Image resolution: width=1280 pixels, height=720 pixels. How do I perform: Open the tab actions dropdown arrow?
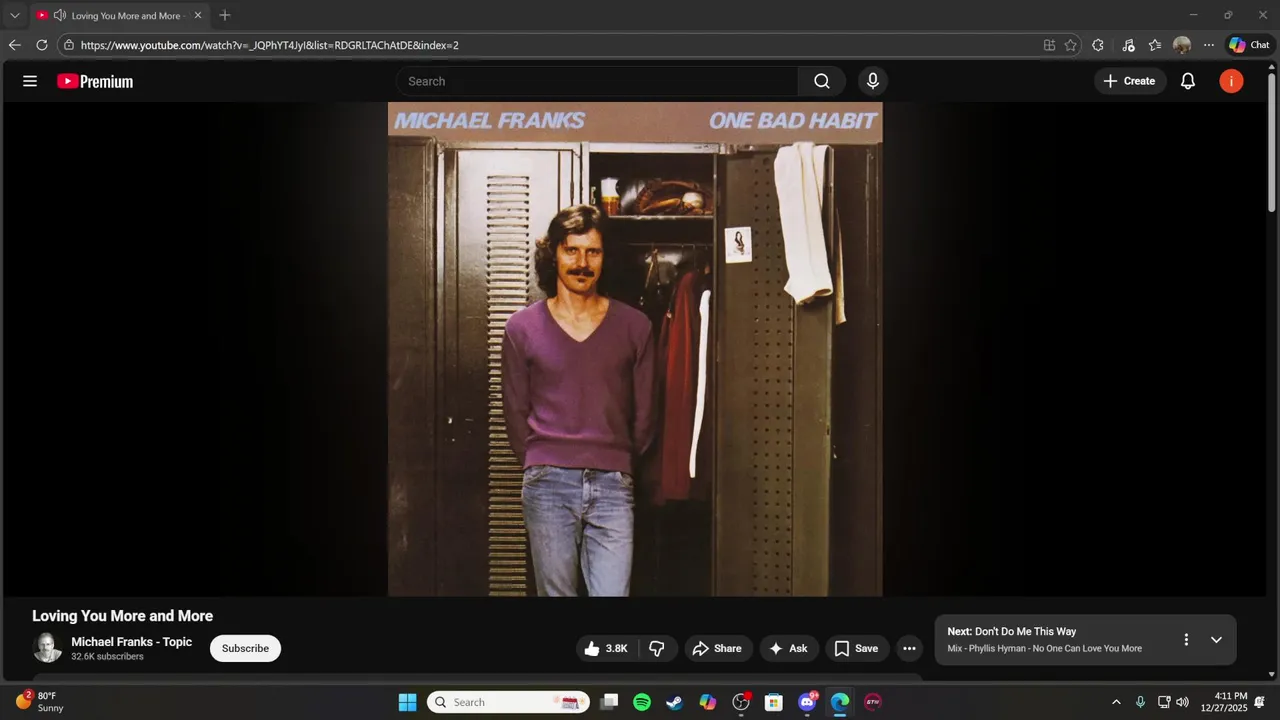pos(14,15)
